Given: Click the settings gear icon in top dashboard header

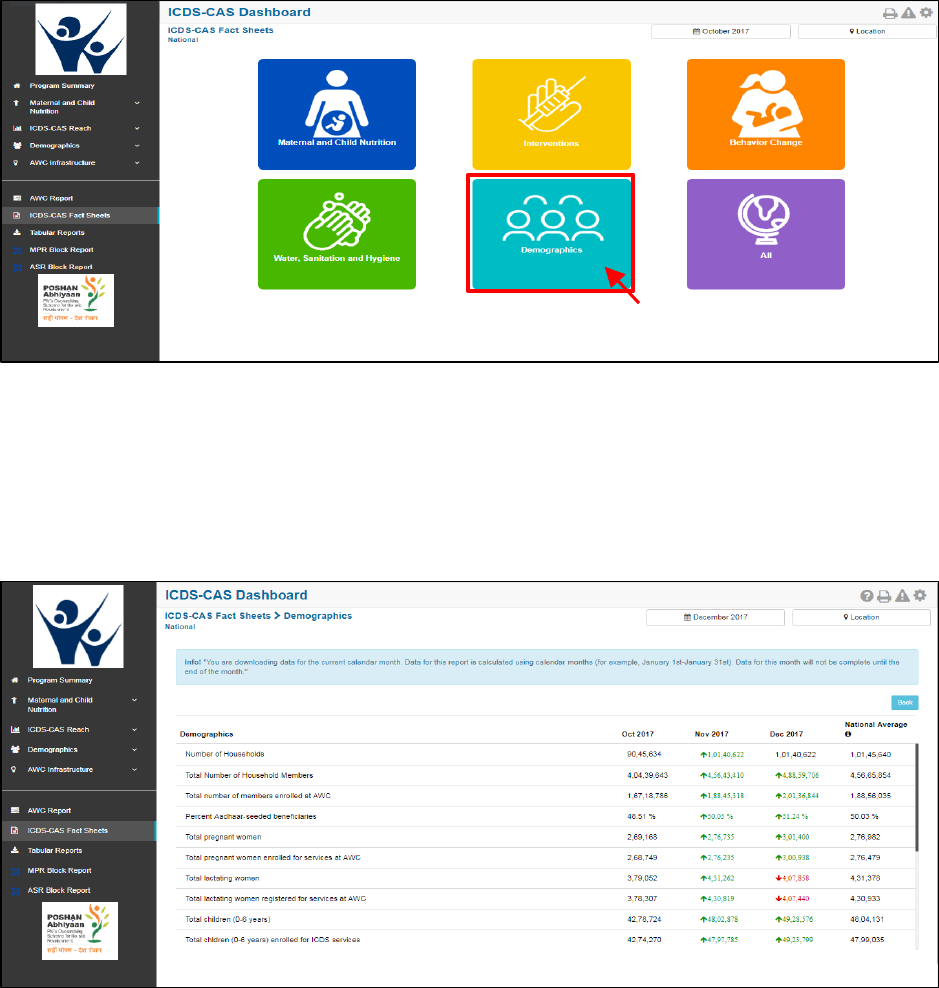Looking at the screenshot, I should [926, 13].
